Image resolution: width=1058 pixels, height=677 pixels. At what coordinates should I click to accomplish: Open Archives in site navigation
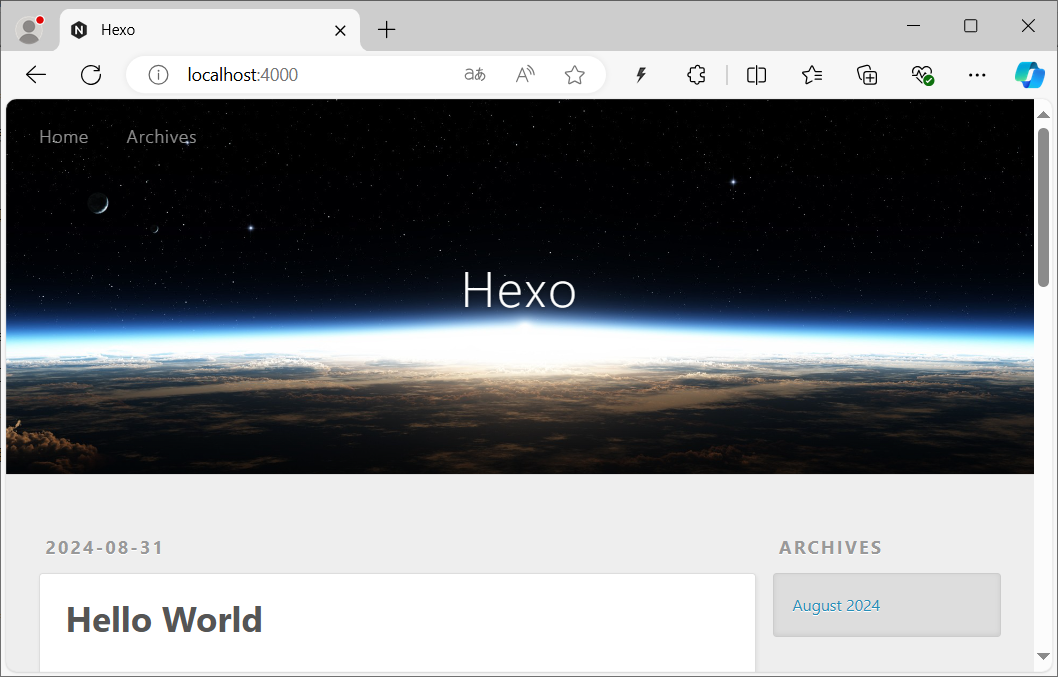(161, 137)
